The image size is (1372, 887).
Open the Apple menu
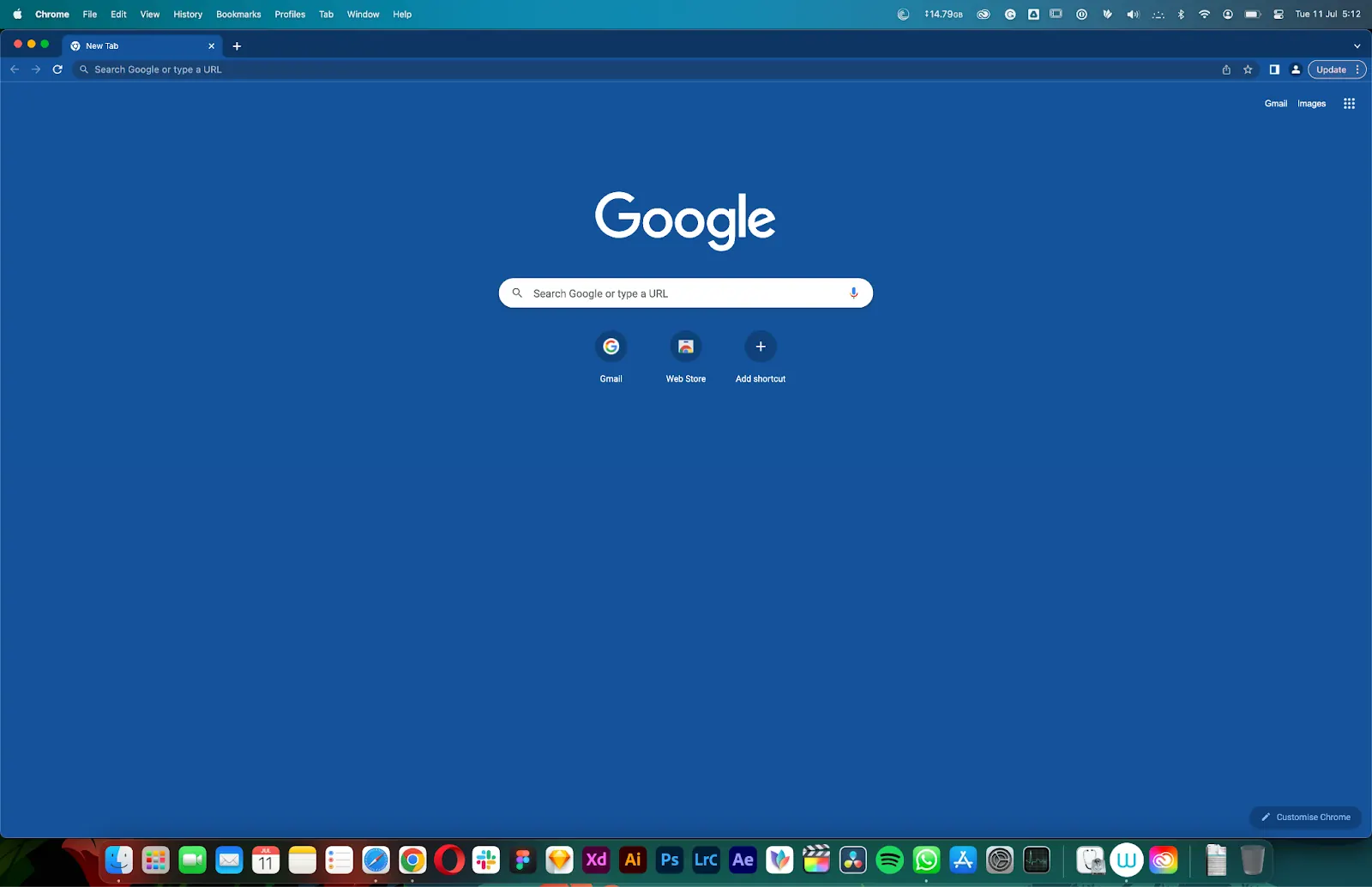(17, 15)
